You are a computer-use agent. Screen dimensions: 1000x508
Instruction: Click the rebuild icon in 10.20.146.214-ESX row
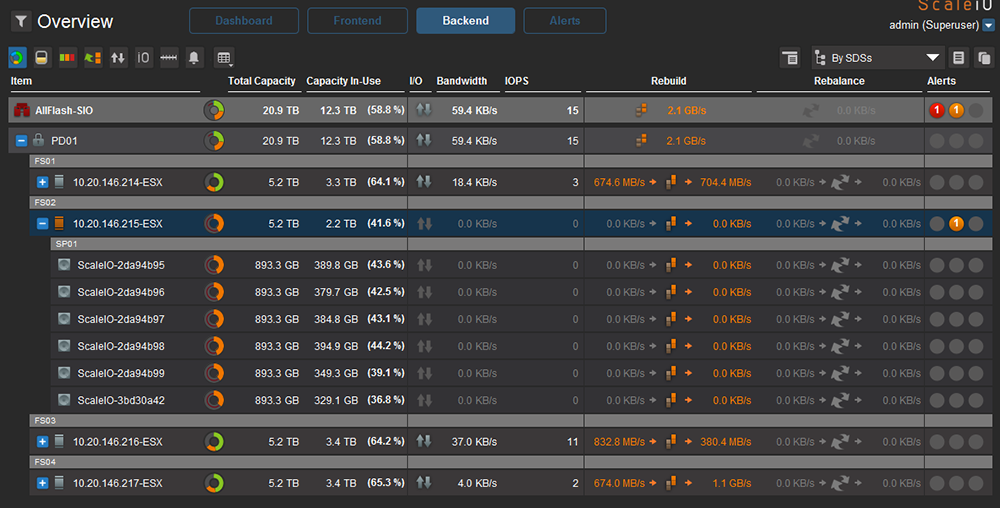671,182
